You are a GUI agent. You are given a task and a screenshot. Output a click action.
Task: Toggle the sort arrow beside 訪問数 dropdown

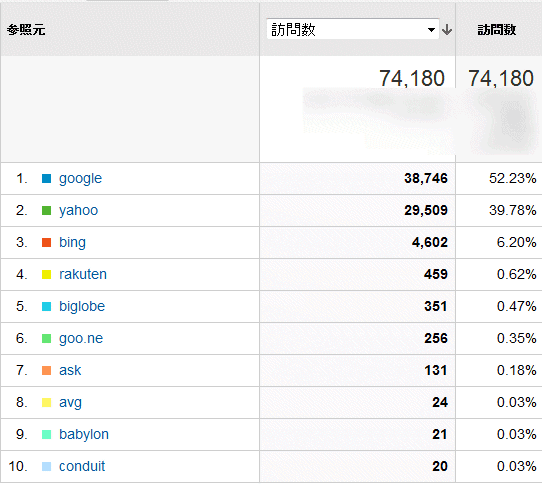click(x=447, y=30)
